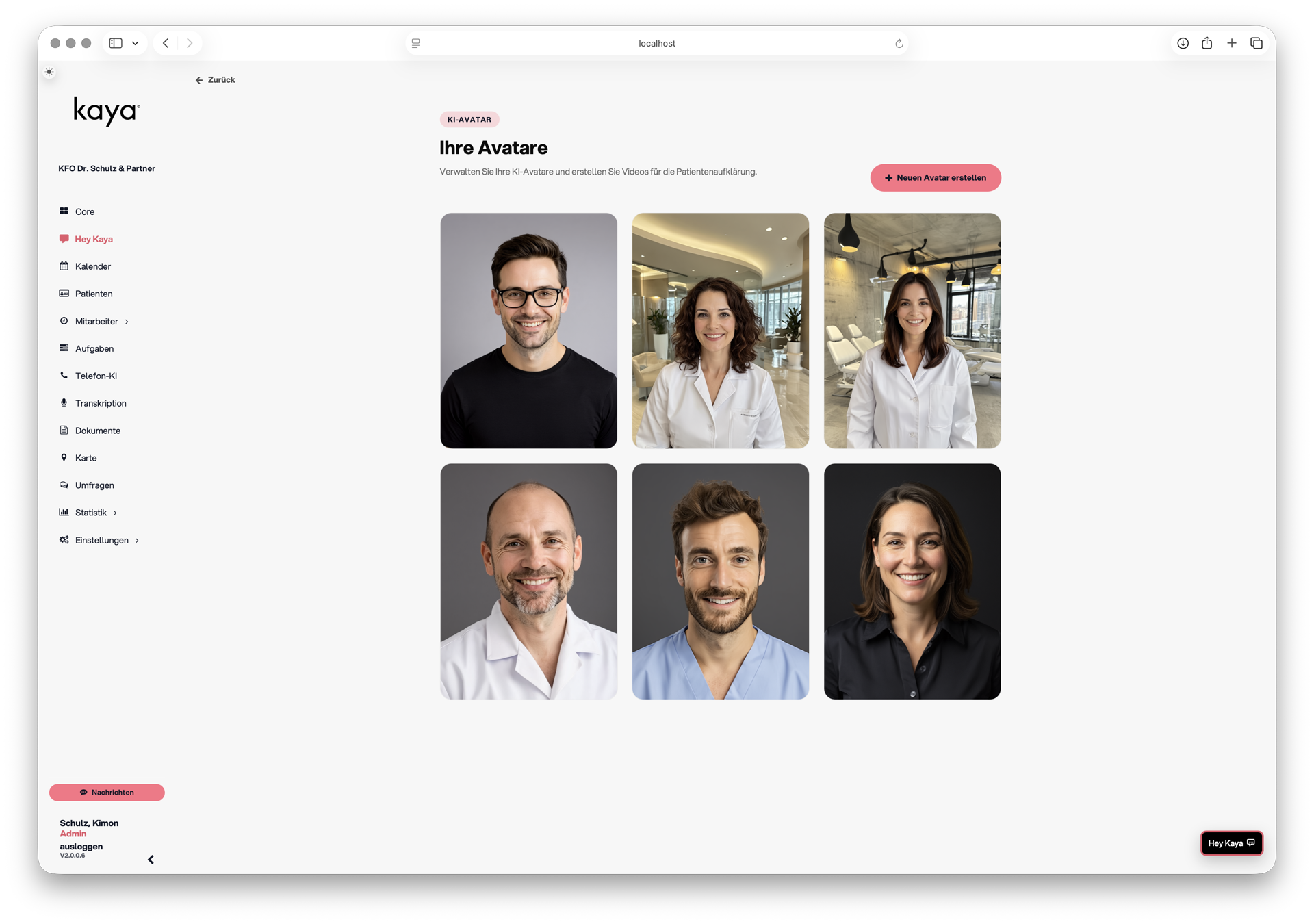Click the Karte map pin icon
Image resolution: width=1314 pixels, height=924 pixels.
coord(64,457)
